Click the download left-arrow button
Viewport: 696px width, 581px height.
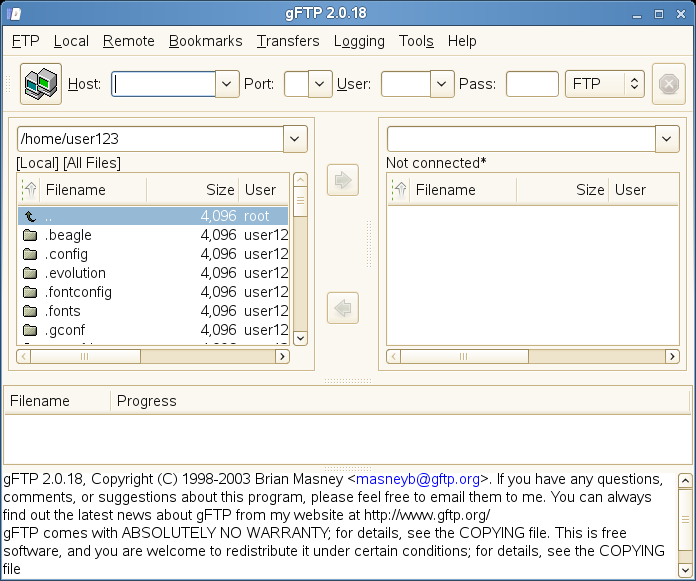343,308
